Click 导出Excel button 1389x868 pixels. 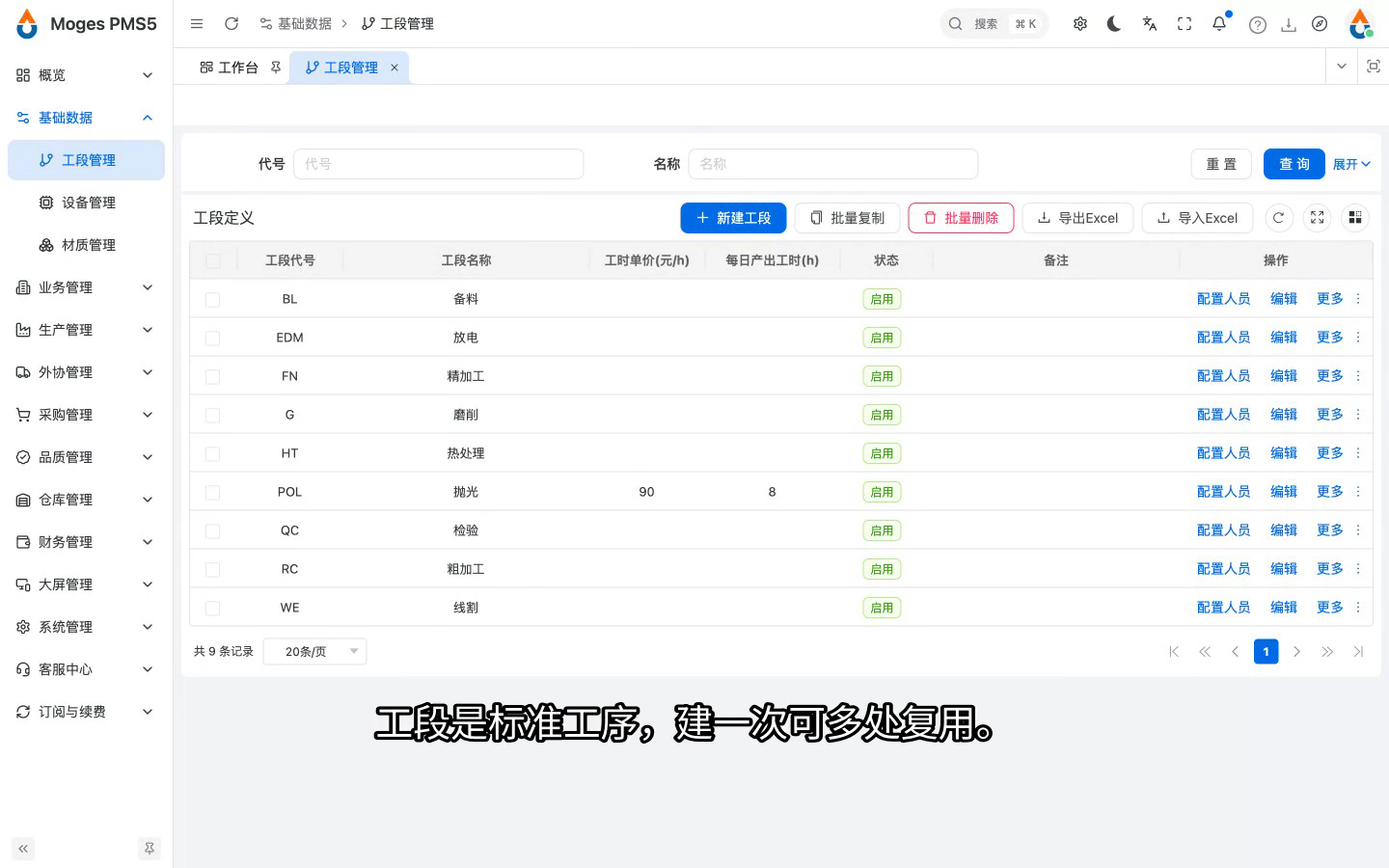pos(1077,218)
